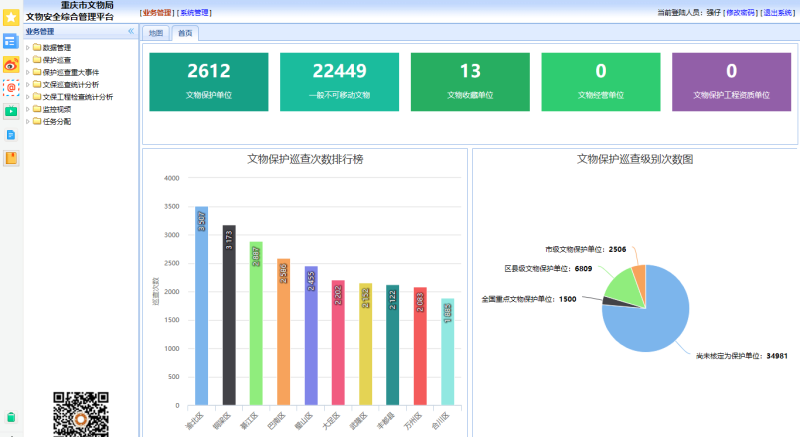Open the orange book sidebar icon
This screenshot has width=800, height=437.
[x=11, y=157]
